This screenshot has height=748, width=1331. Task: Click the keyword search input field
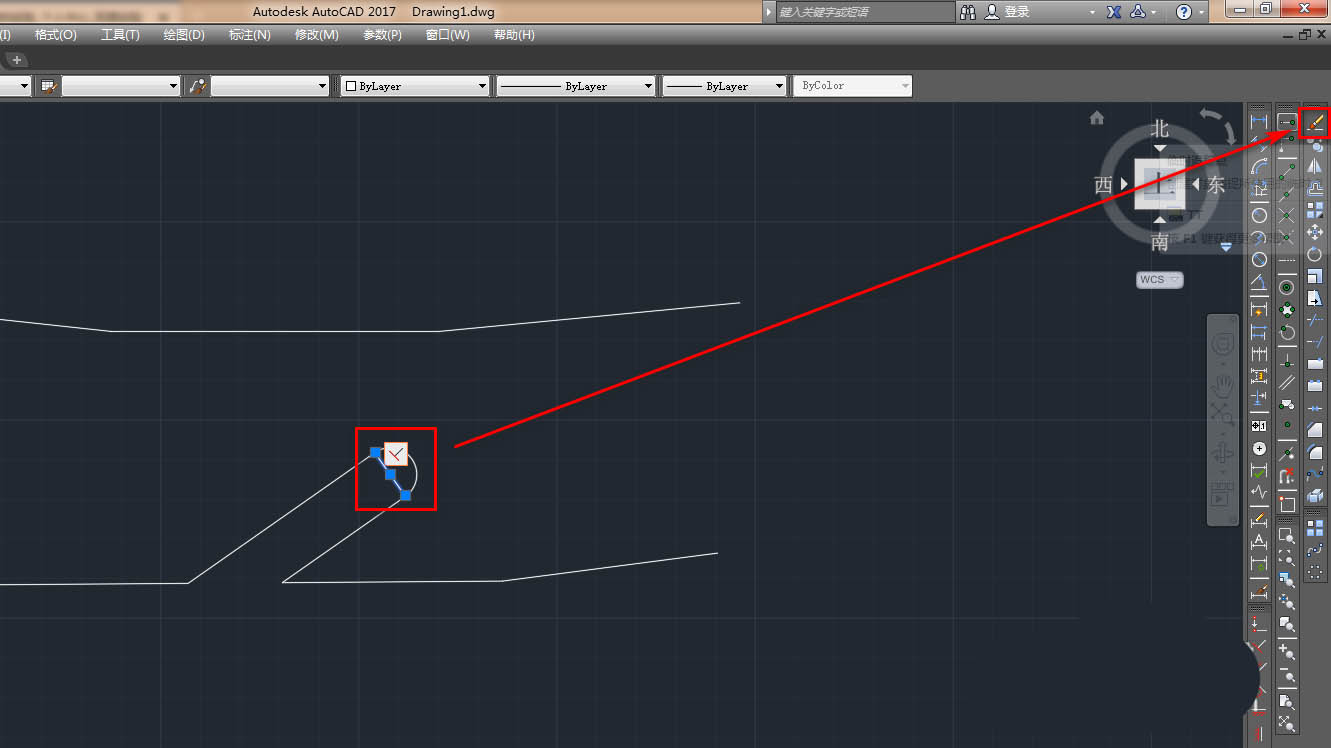click(x=865, y=12)
